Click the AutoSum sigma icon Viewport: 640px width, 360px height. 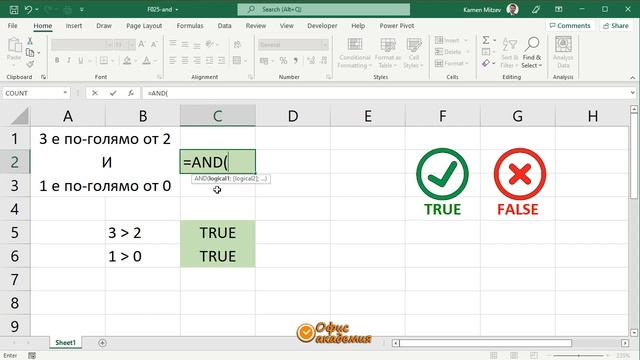coord(486,40)
